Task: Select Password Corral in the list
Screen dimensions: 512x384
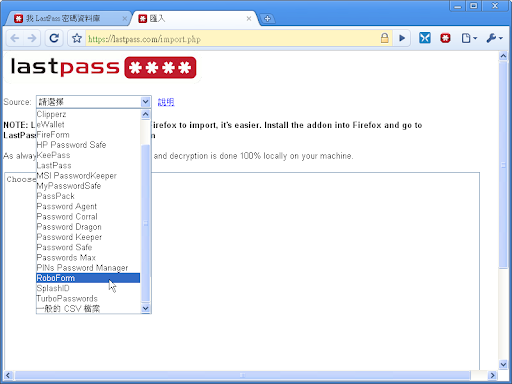Action: 88,217
